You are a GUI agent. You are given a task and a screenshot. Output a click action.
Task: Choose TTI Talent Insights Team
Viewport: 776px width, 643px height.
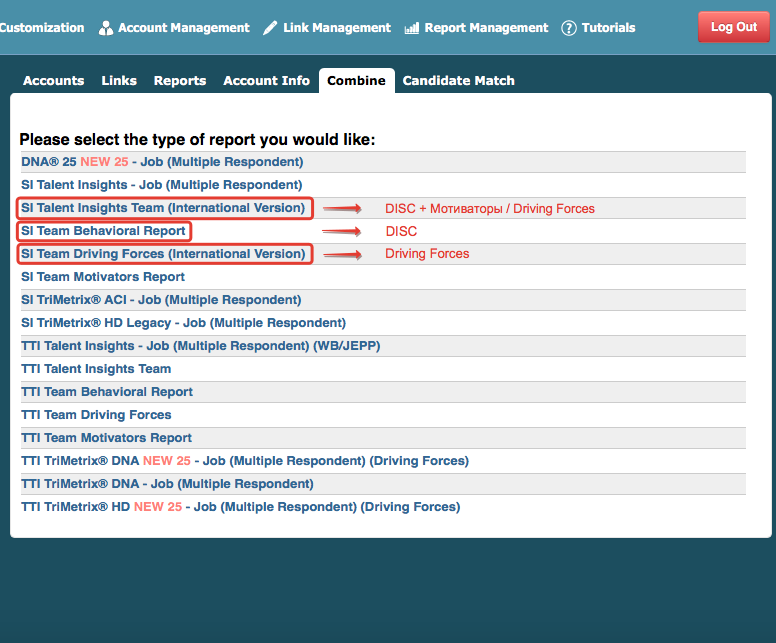(96, 369)
